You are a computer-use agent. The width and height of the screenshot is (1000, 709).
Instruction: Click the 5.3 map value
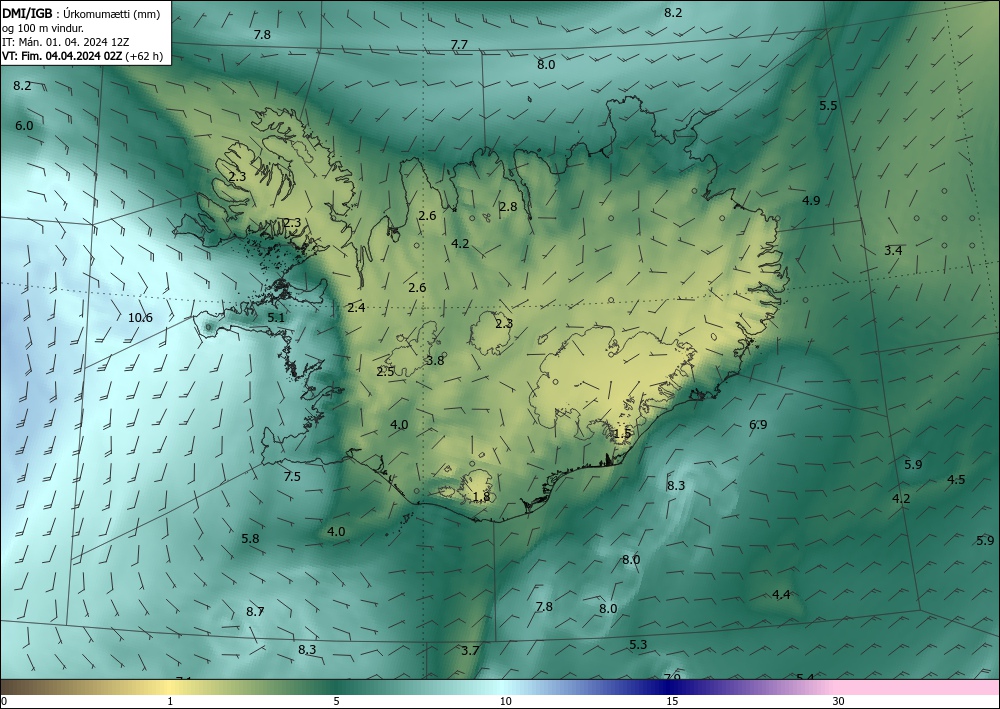pos(638,645)
